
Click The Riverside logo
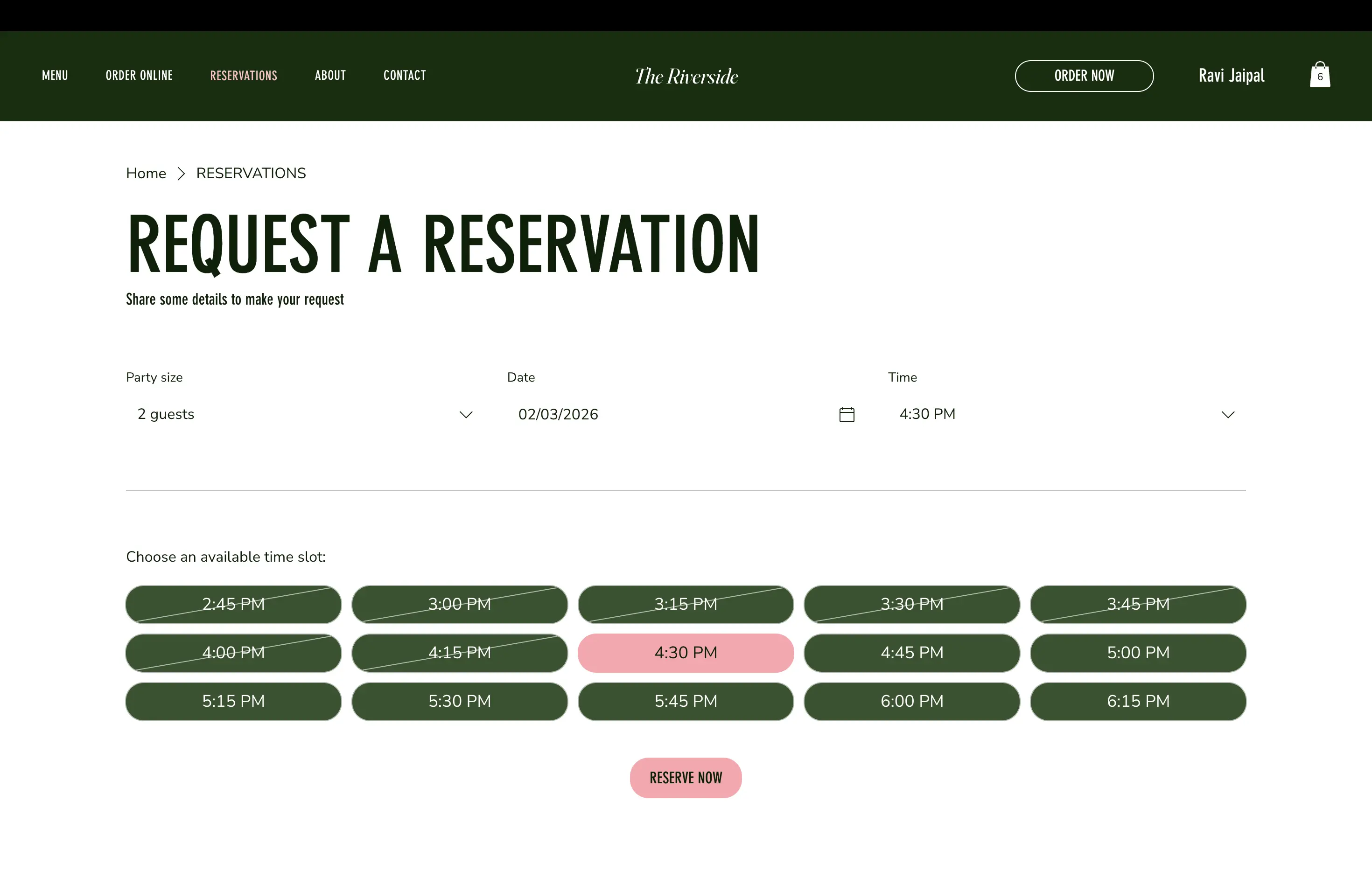(686, 76)
